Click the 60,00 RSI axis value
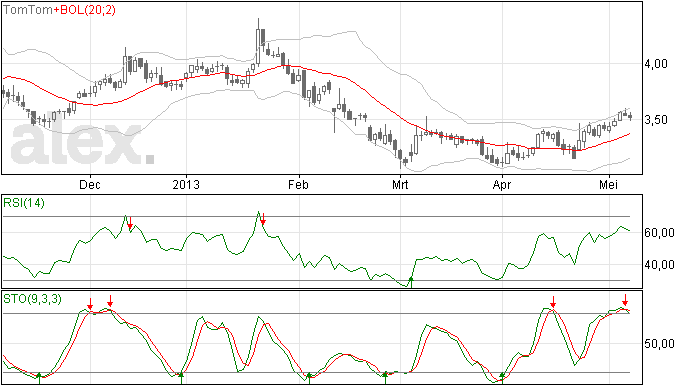The image size is (690, 387). [659, 232]
